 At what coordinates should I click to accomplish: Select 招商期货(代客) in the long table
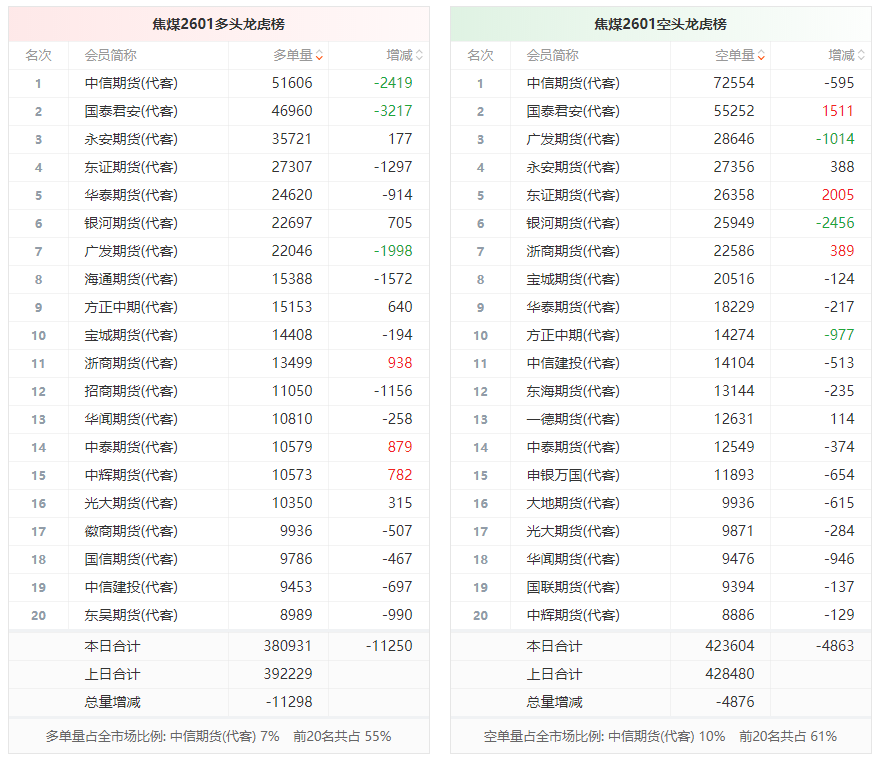tap(131, 391)
